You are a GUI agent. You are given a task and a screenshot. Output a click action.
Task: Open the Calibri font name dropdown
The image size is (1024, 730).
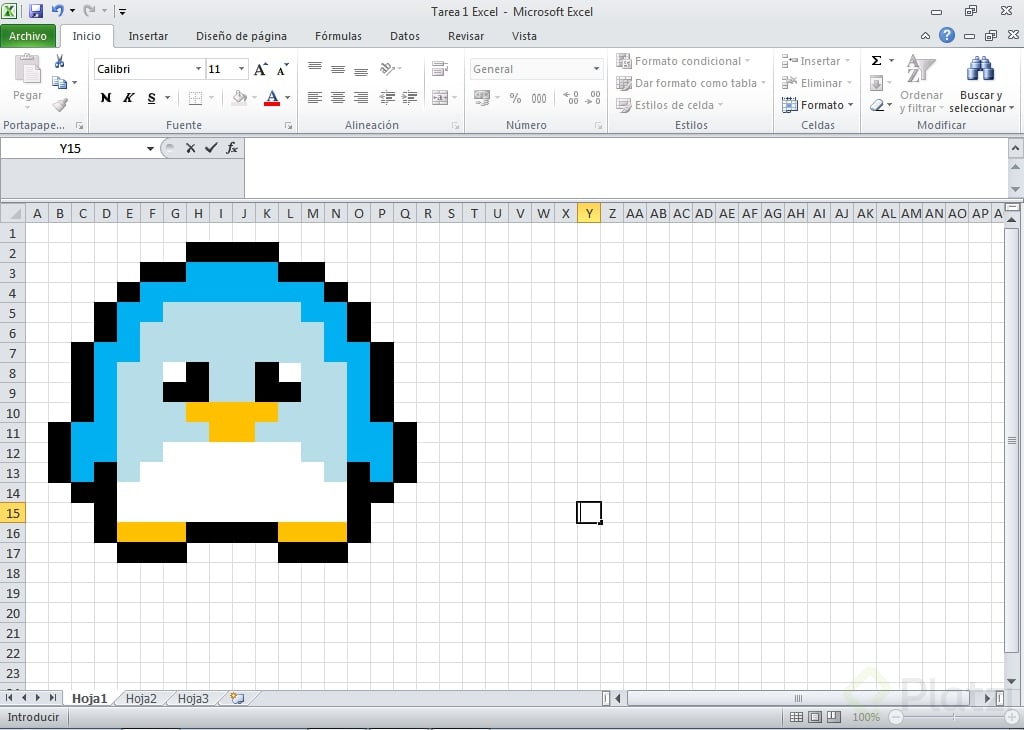(199, 69)
